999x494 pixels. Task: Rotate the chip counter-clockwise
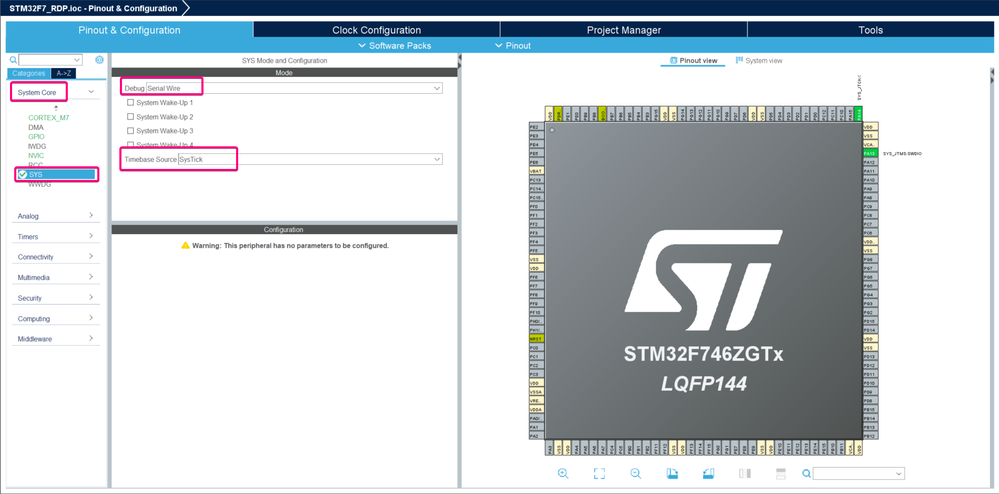[708, 474]
